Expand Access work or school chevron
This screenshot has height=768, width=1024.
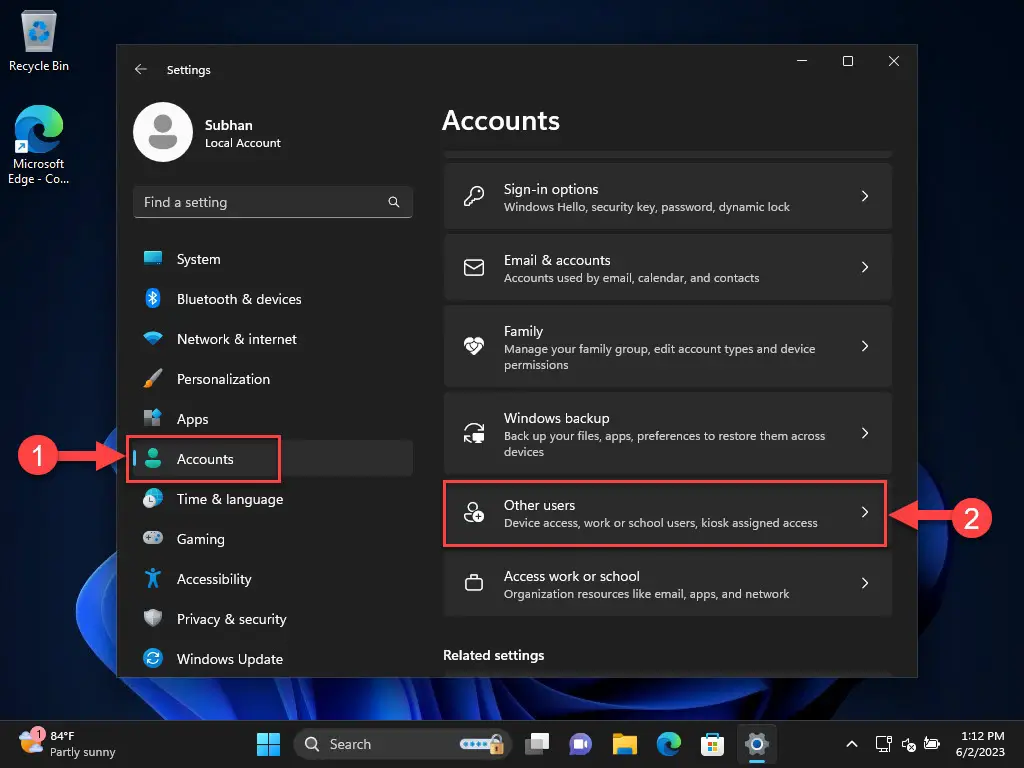tap(865, 583)
